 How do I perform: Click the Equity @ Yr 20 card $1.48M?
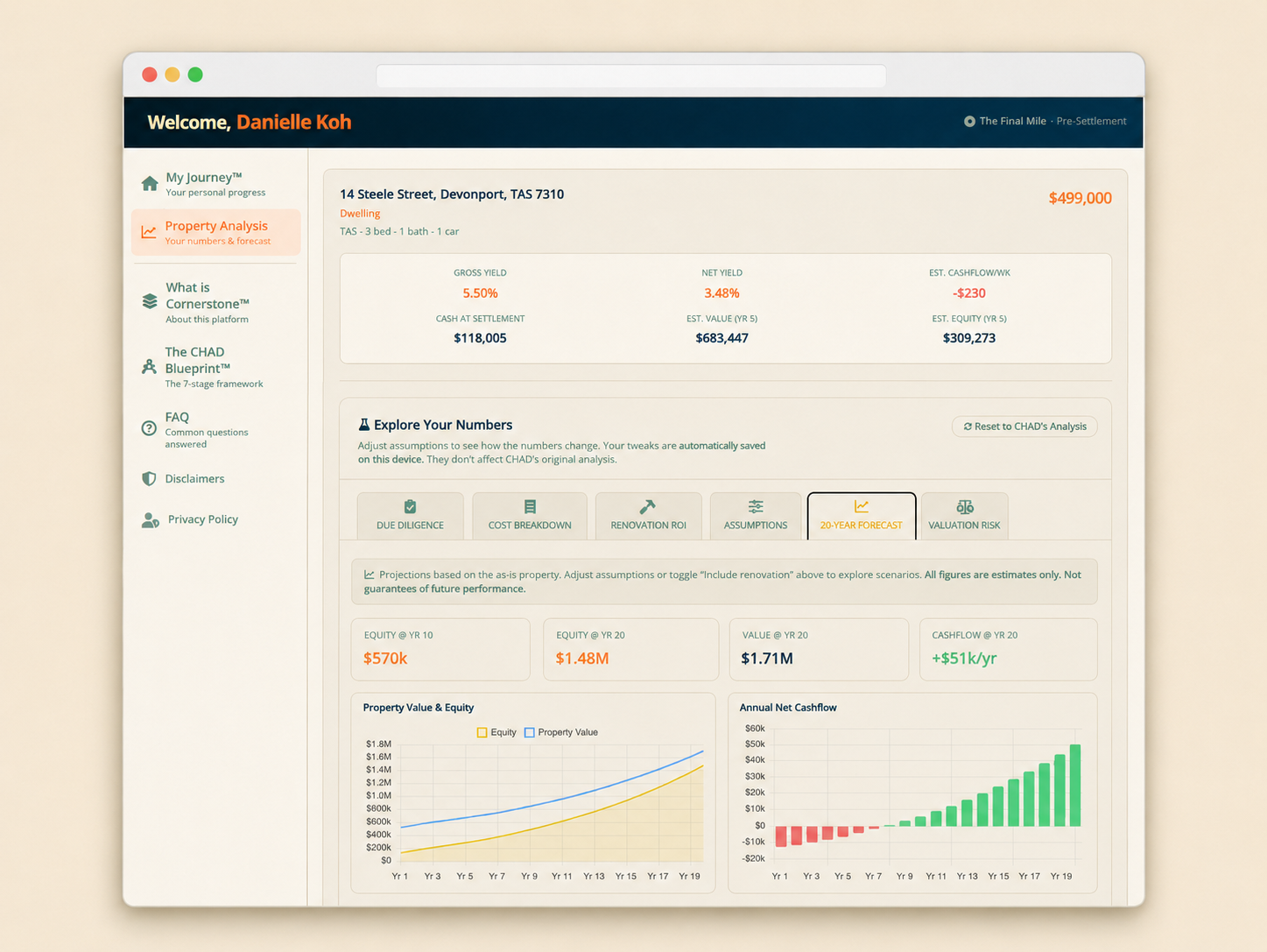point(630,649)
